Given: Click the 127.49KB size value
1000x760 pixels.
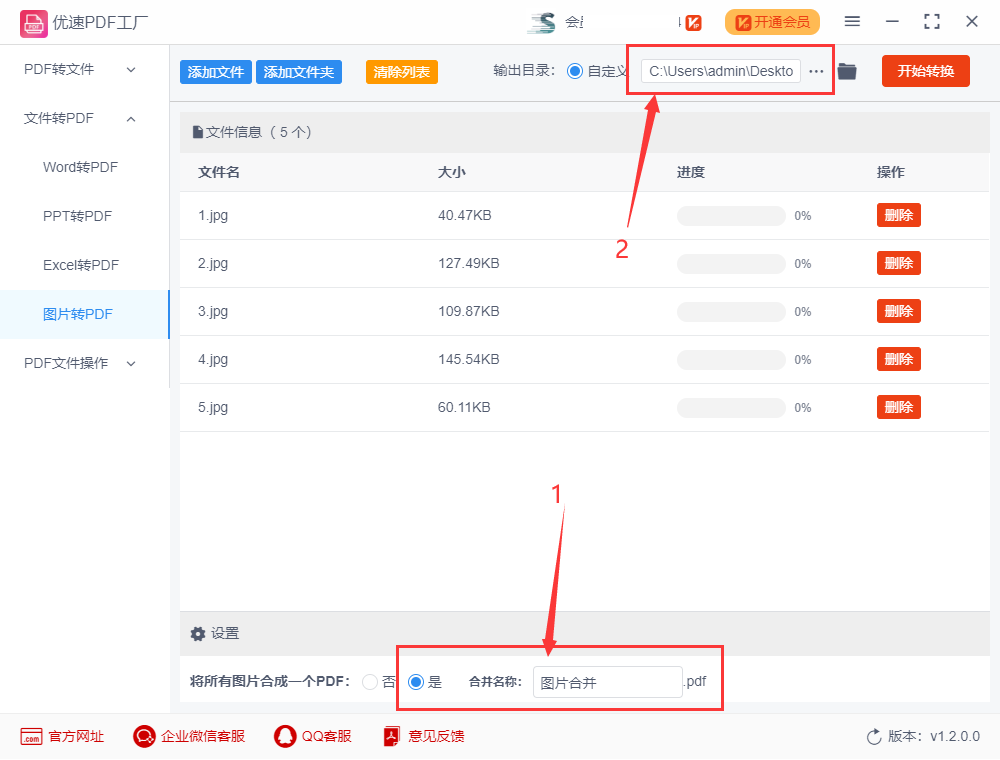Looking at the screenshot, I should (469, 263).
